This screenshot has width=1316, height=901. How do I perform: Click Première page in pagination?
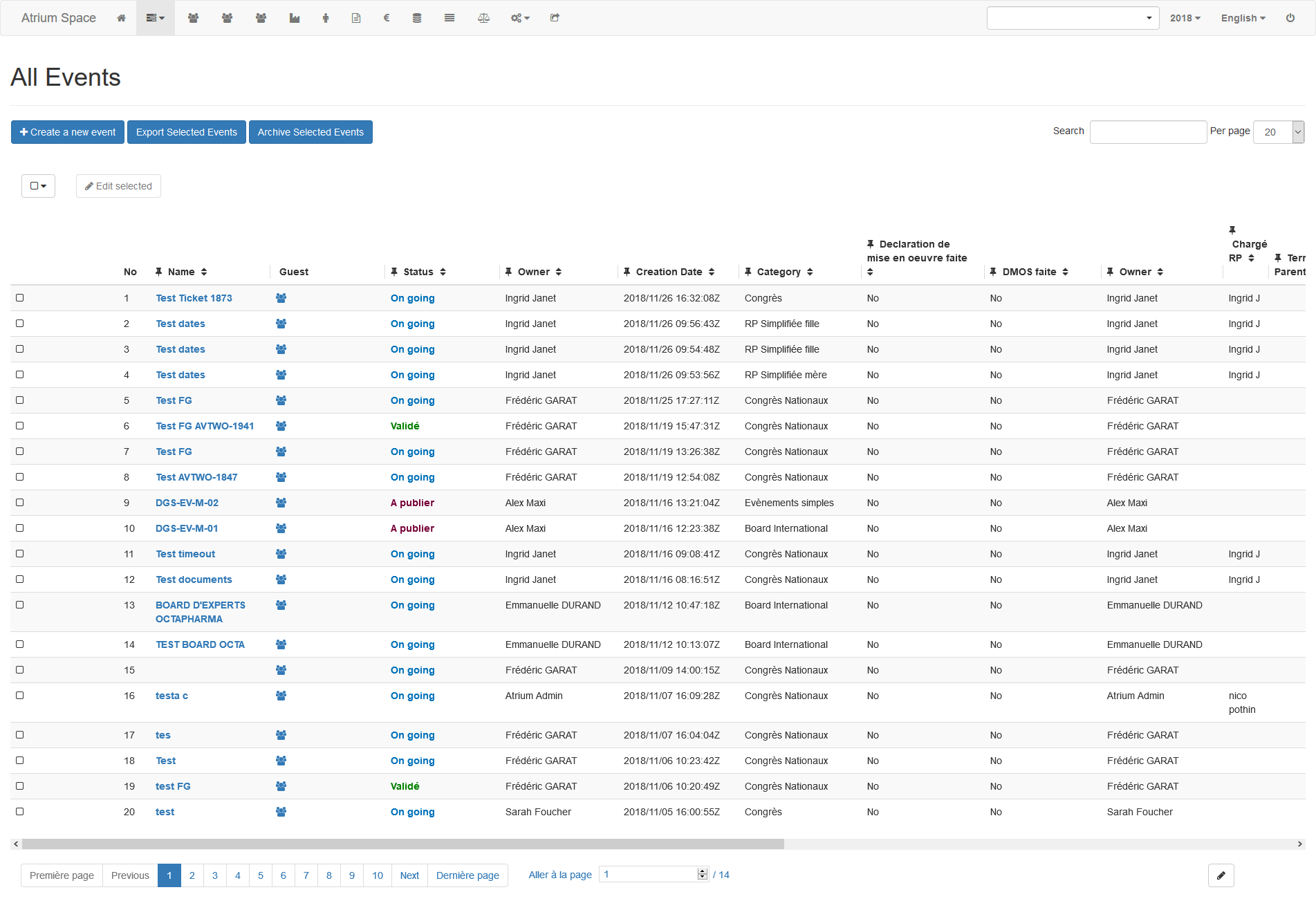tap(62, 875)
